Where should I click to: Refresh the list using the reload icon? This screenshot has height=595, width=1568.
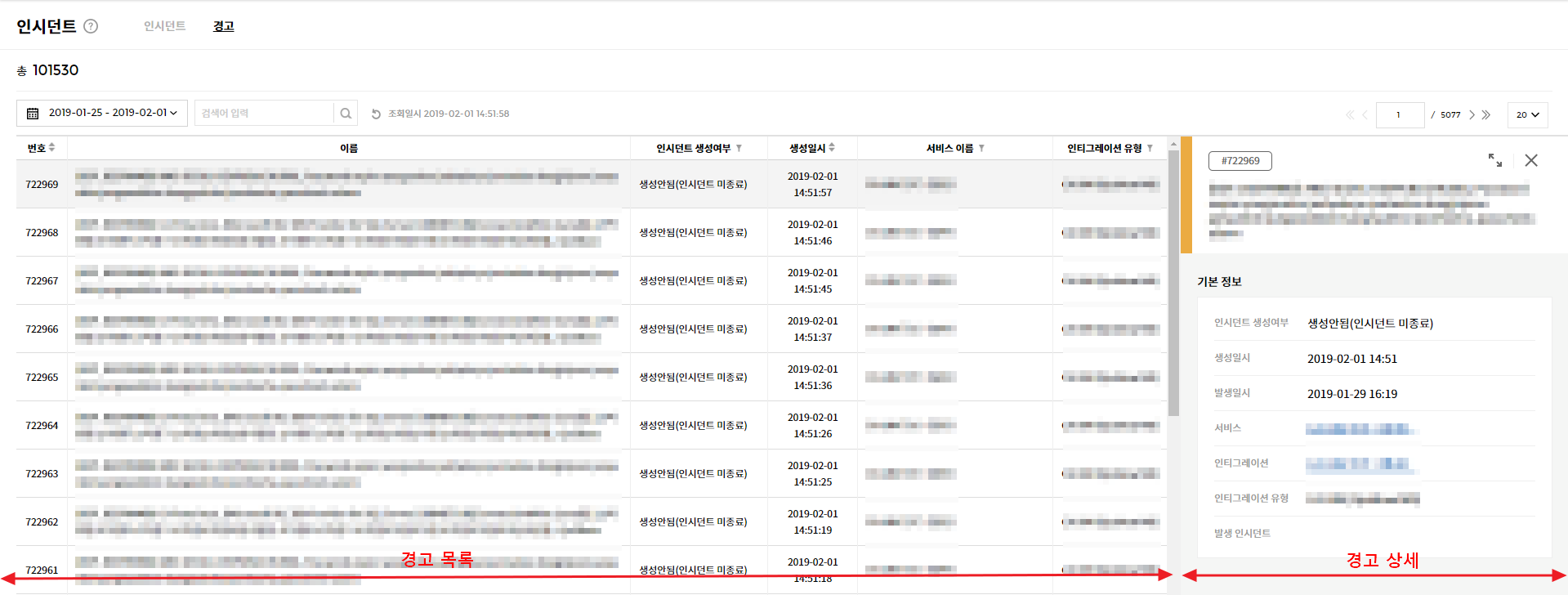pos(376,114)
